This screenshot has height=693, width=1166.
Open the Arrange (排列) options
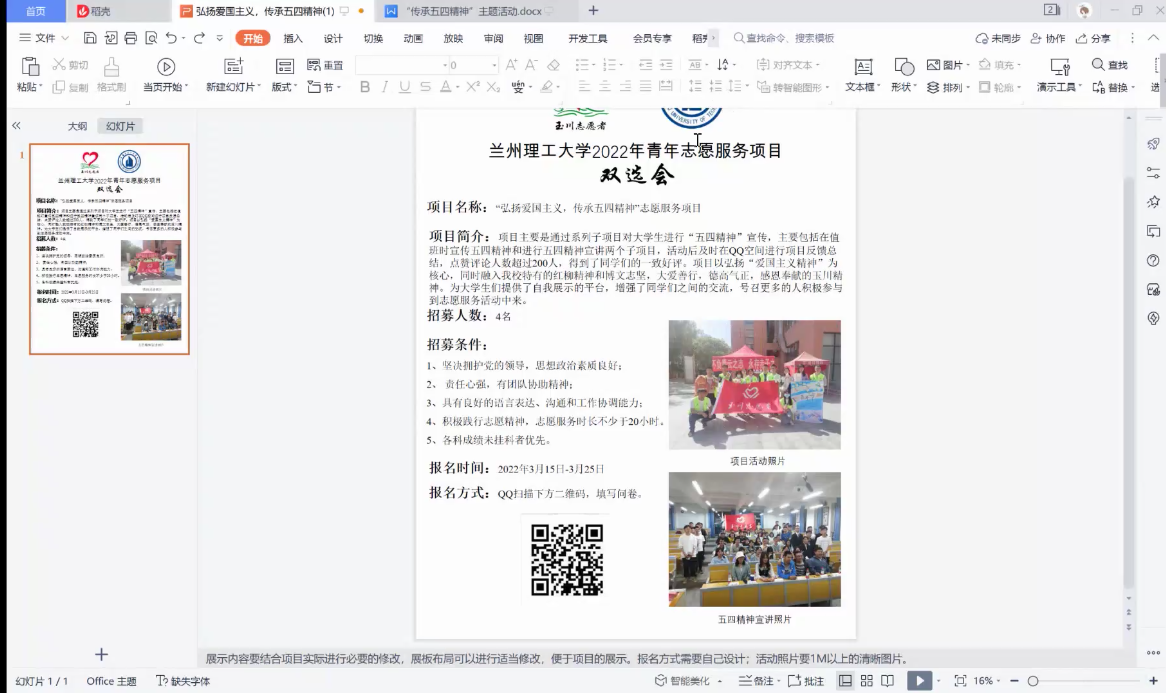pyautogui.click(x=948, y=87)
